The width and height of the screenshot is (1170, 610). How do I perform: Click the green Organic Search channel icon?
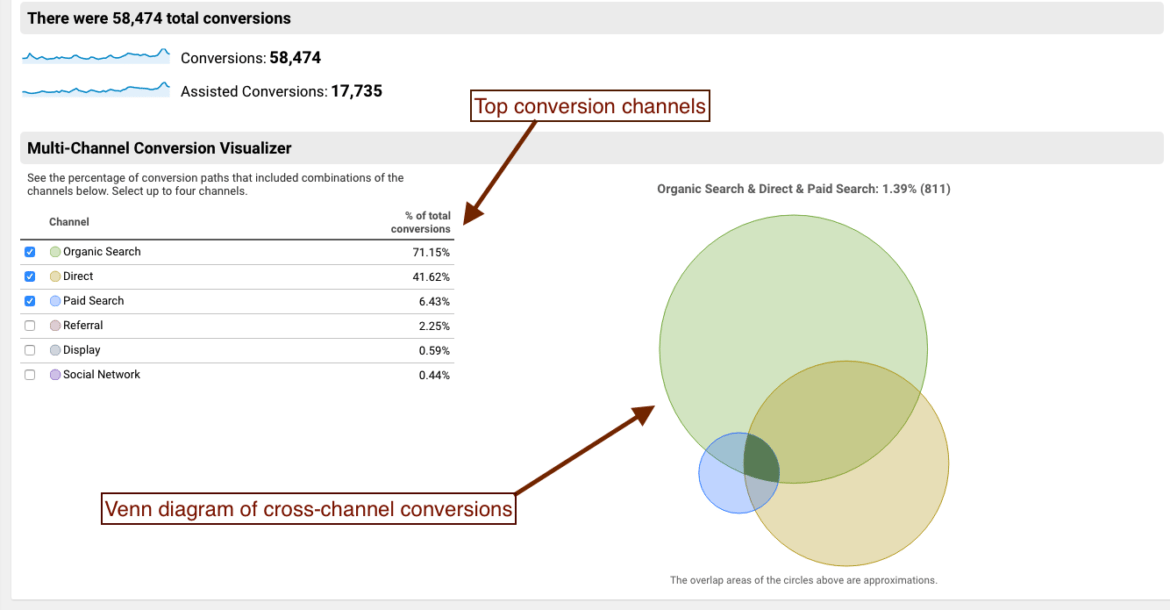pos(55,252)
